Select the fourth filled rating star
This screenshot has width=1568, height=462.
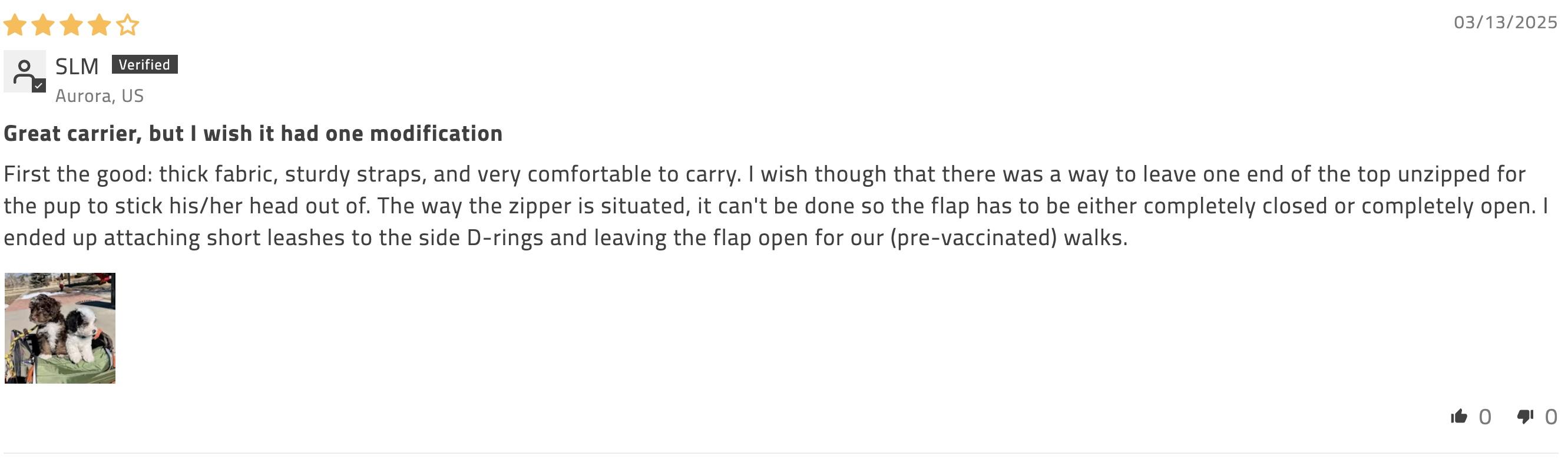pyautogui.click(x=99, y=25)
